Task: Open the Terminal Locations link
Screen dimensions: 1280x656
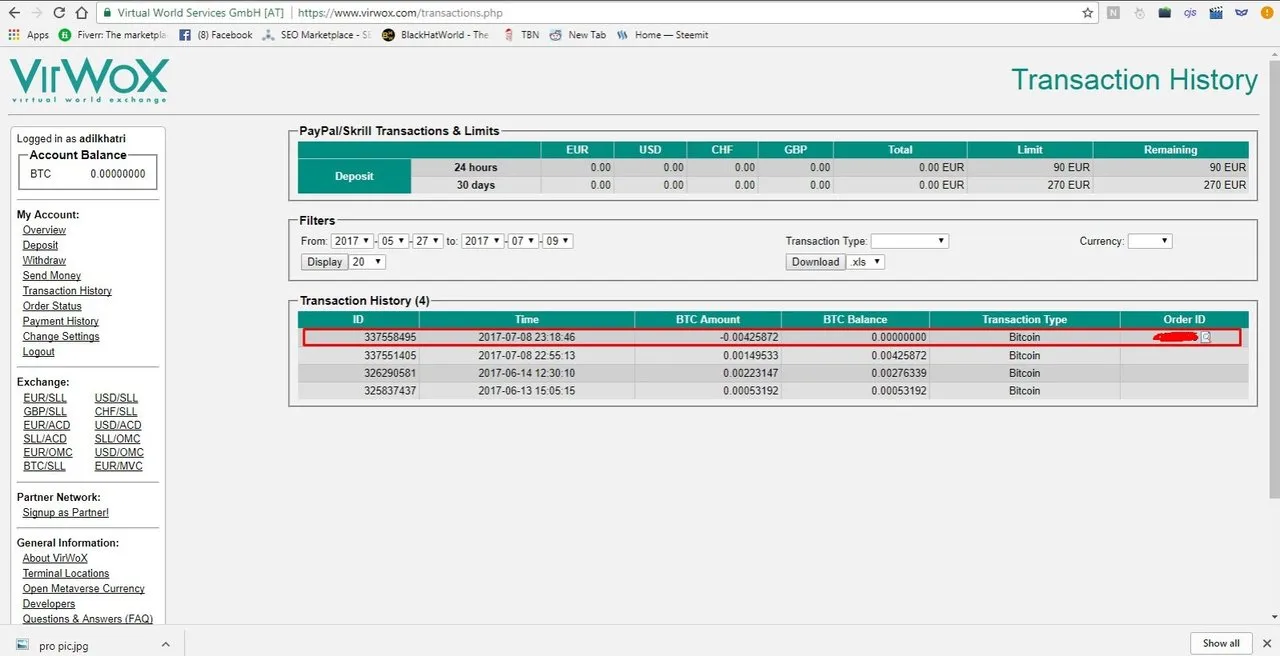Action: 66,573
